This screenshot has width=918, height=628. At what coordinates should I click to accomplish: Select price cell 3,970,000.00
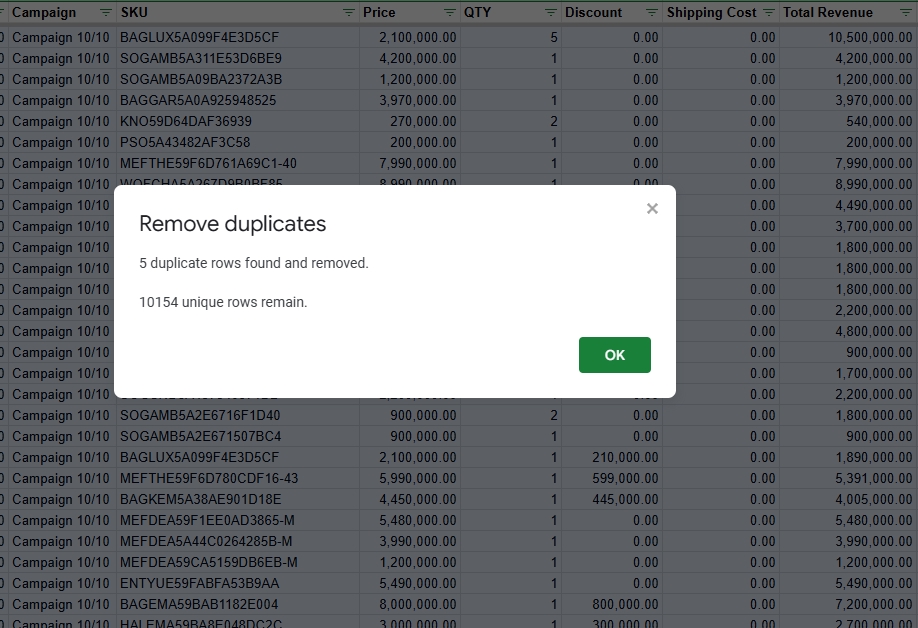coord(410,101)
